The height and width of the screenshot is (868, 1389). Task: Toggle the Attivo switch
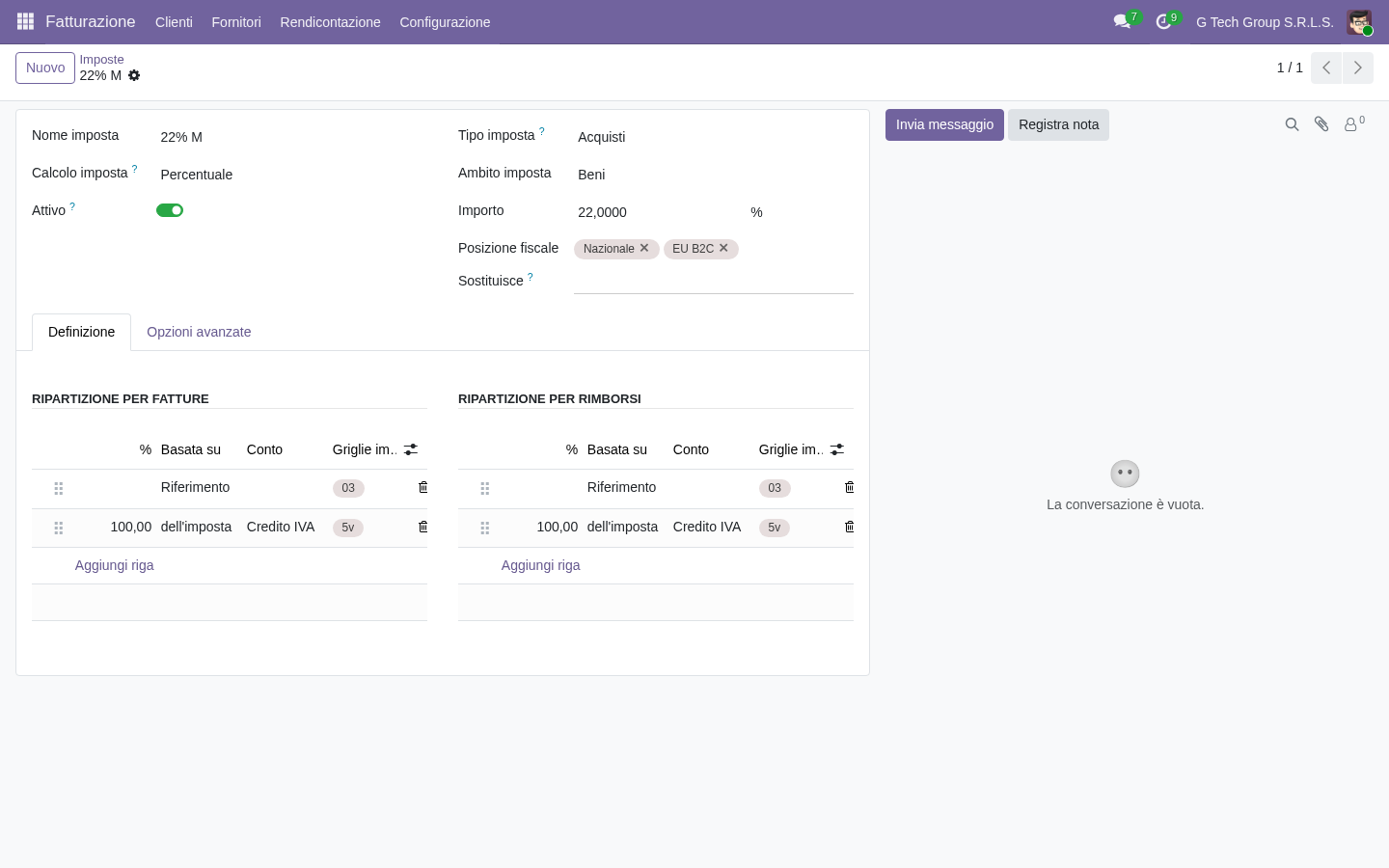170,210
